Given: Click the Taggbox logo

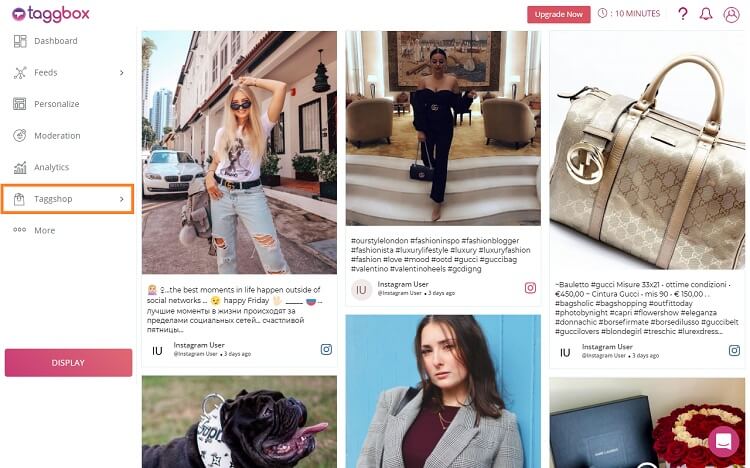Looking at the screenshot, I should 51,14.
